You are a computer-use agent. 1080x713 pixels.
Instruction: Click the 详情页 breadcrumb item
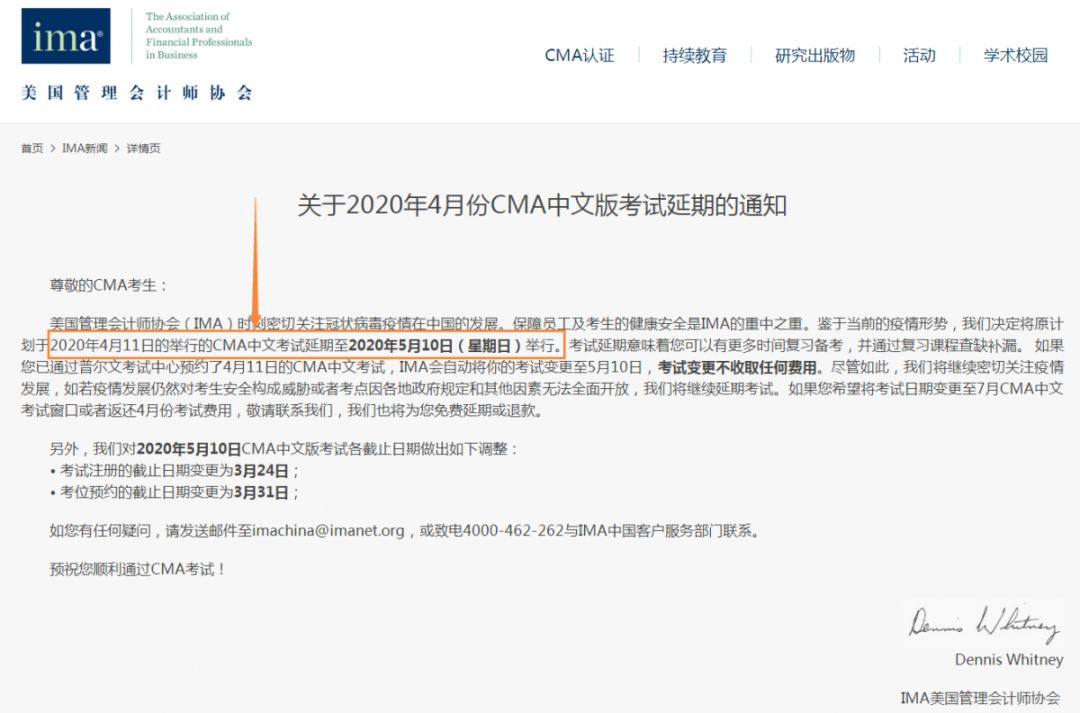(x=143, y=148)
